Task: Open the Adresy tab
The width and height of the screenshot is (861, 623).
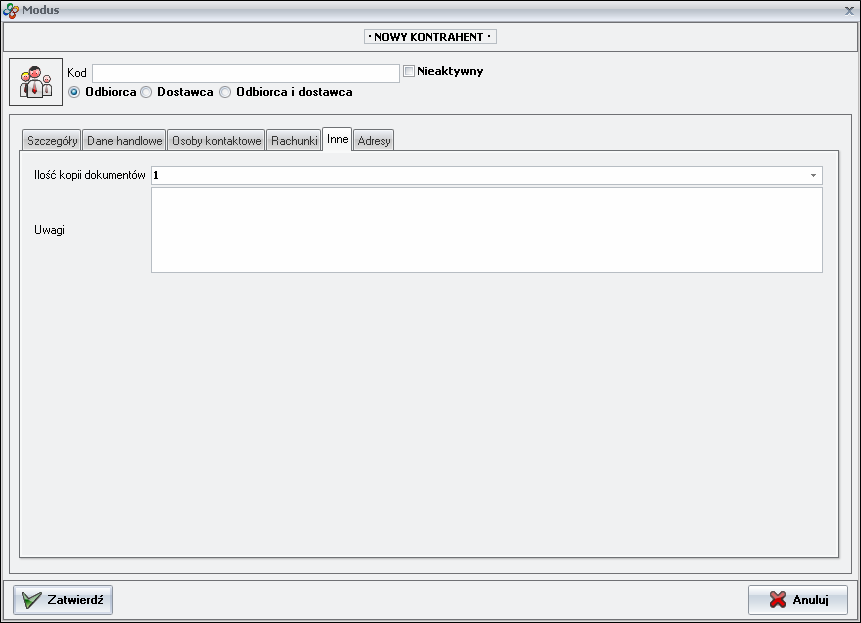Action: coord(374,141)
